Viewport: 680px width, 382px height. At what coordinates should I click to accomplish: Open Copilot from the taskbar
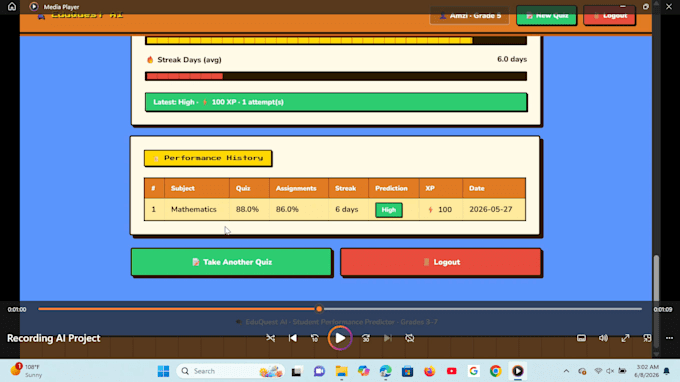point(363,371)
